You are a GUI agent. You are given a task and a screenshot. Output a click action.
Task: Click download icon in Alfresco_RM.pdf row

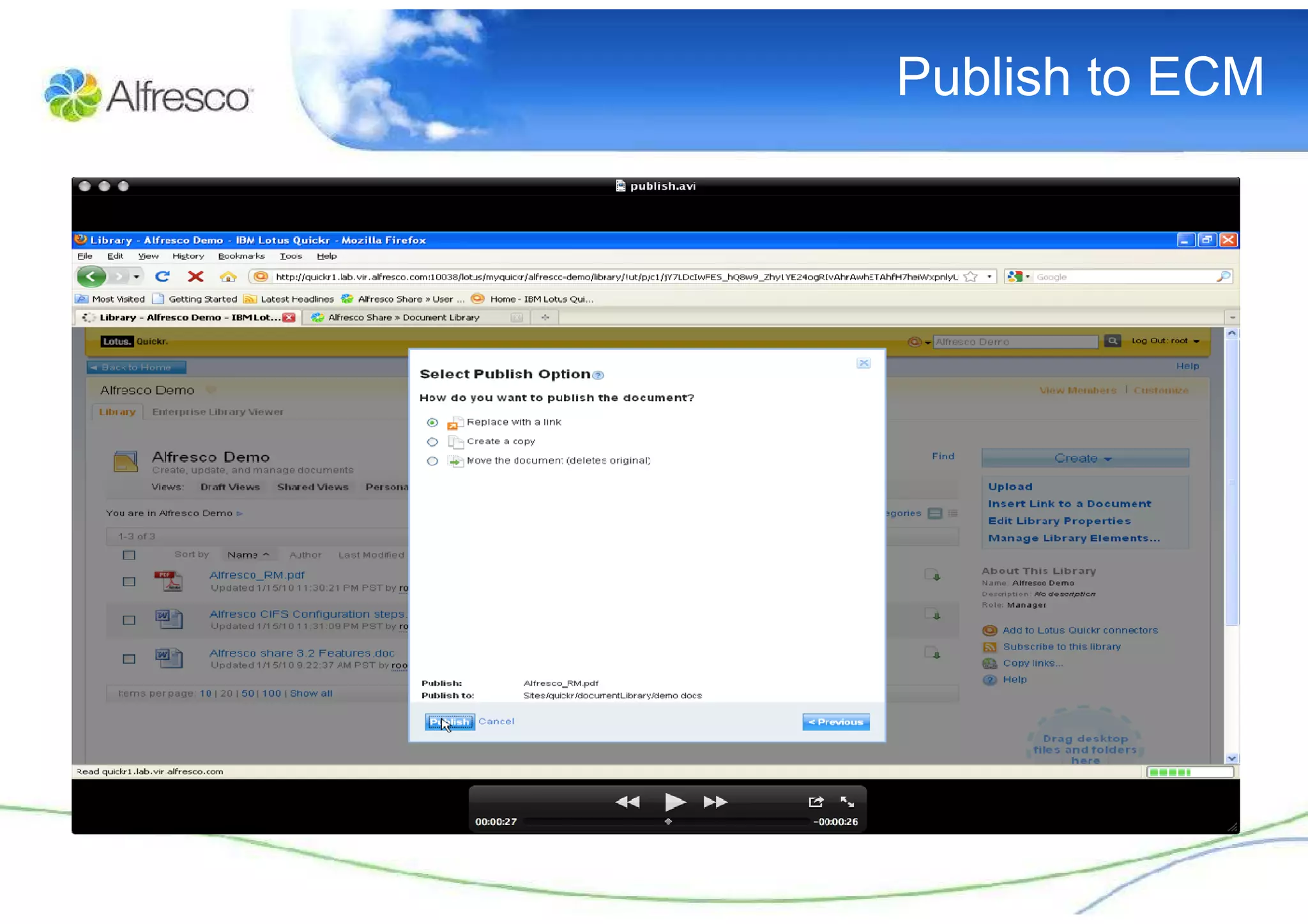(932, 575)
